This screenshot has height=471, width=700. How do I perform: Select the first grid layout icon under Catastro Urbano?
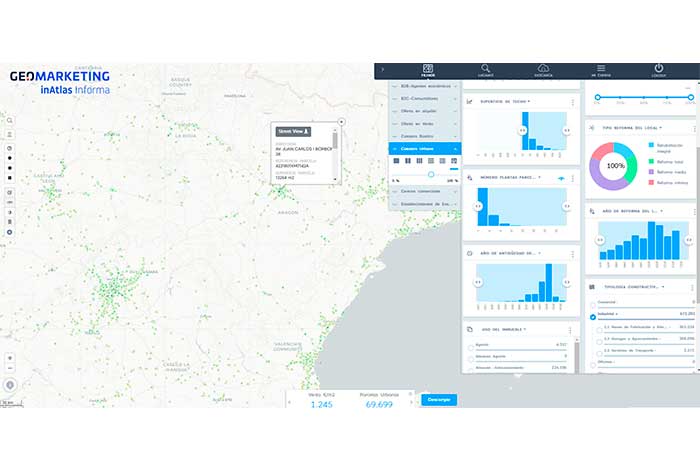tap(396, 161)
